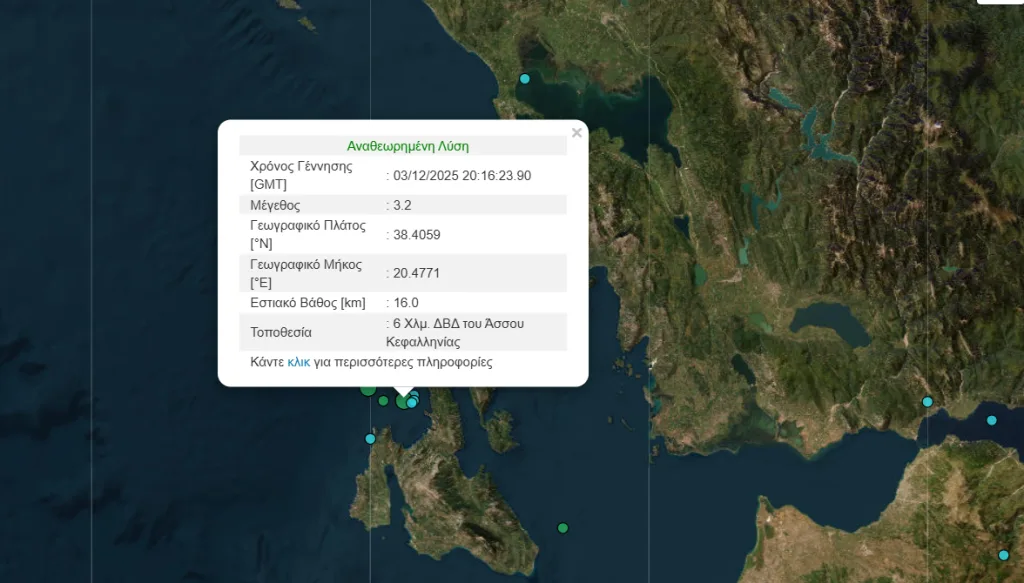Click the cyan marker off western Kefalonia's coast
Viewport: 1024px width, 583px height.
tap(370, 438)
